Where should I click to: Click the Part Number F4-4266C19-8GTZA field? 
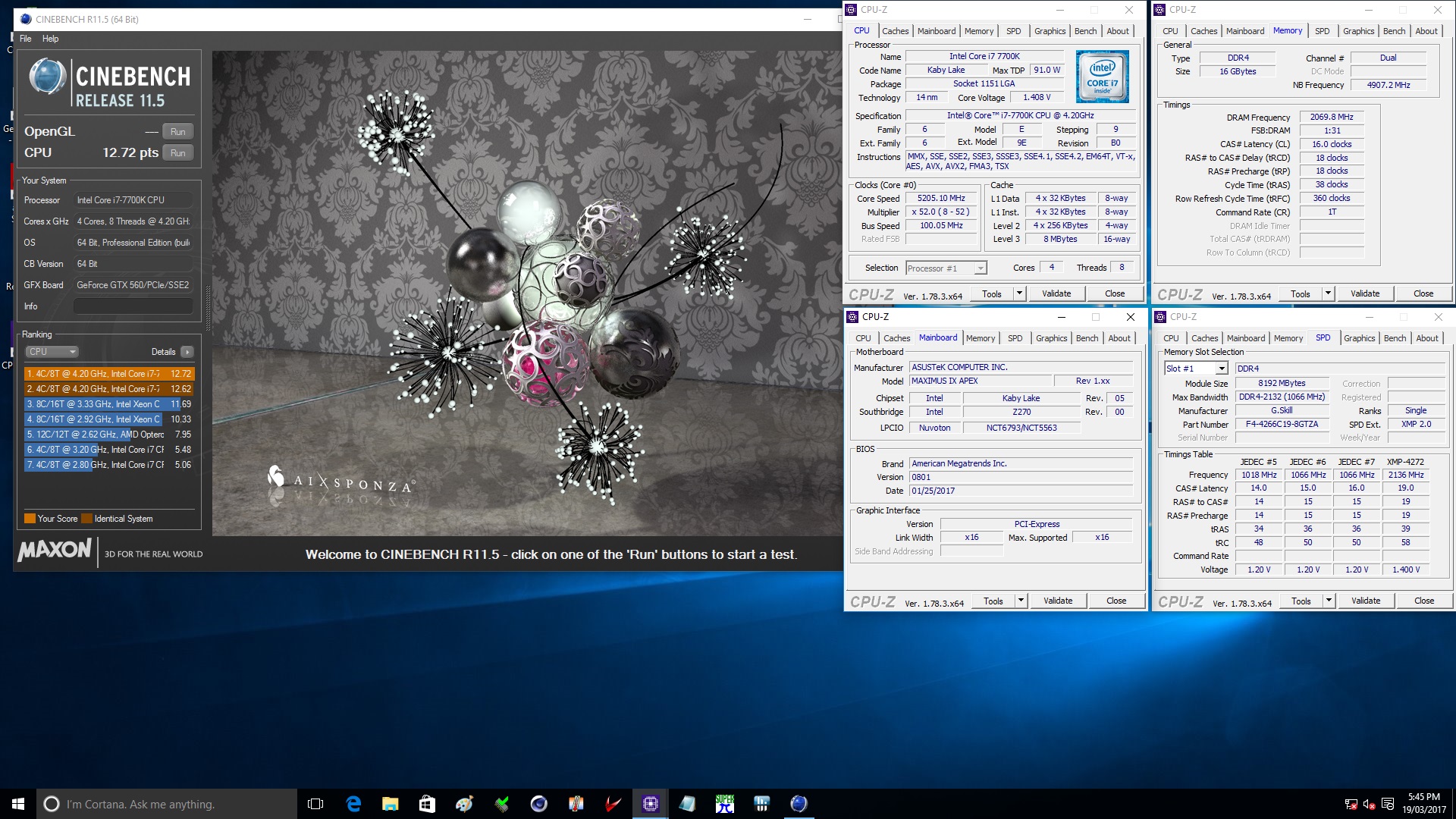click(x=1282, y=425)
